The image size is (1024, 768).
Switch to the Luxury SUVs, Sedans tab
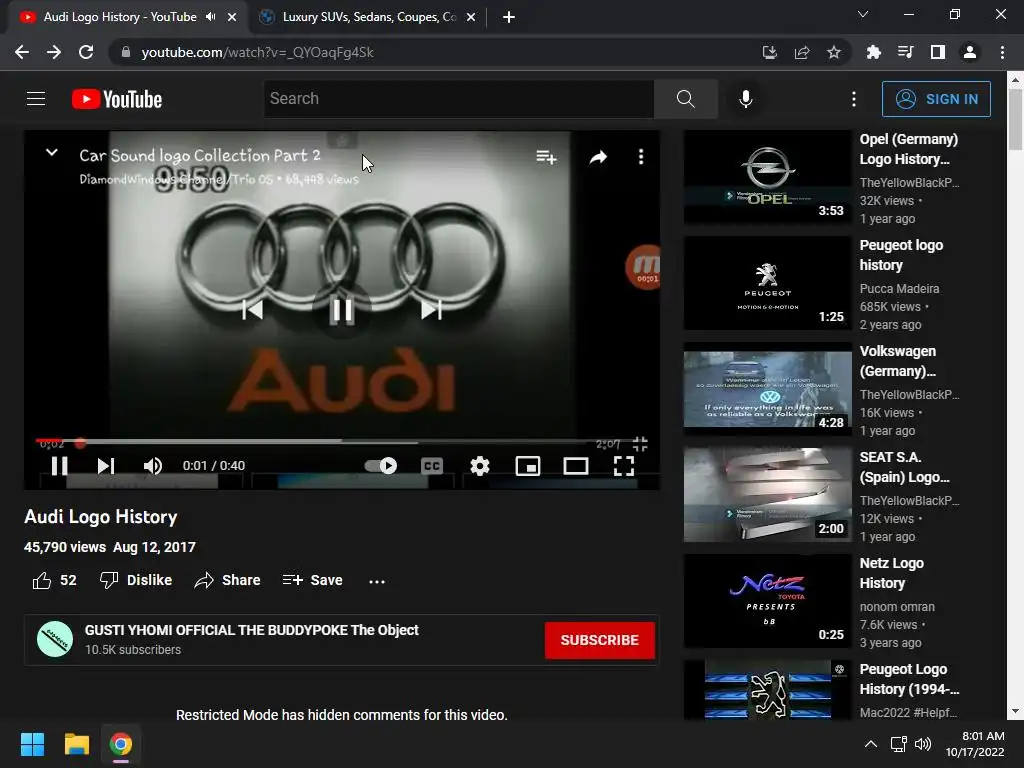tap(369, 17)
